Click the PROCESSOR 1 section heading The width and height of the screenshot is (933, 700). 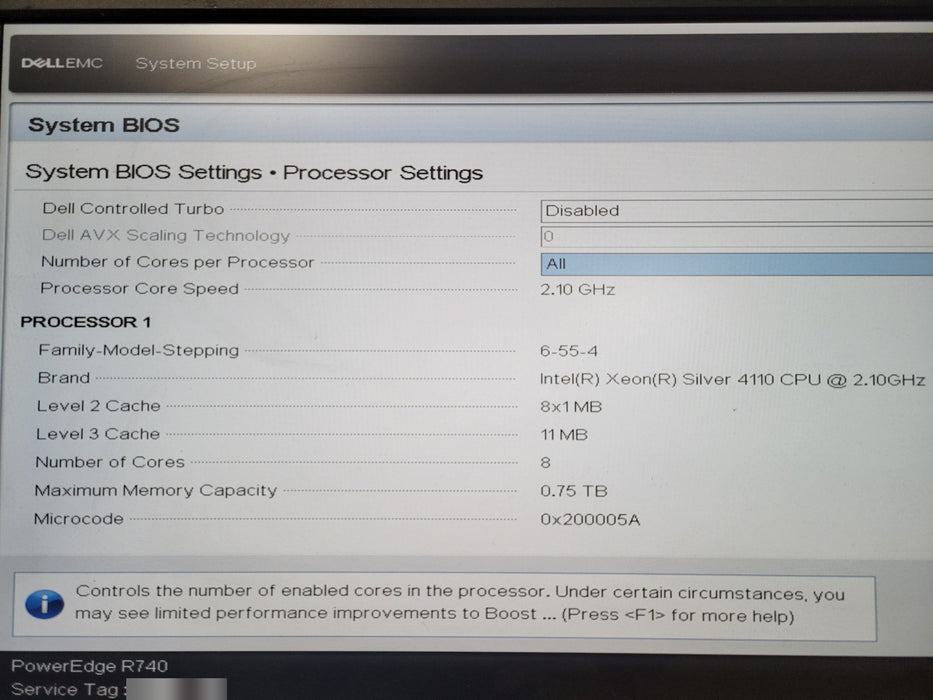pyautogui.click(x=86, y=322)
